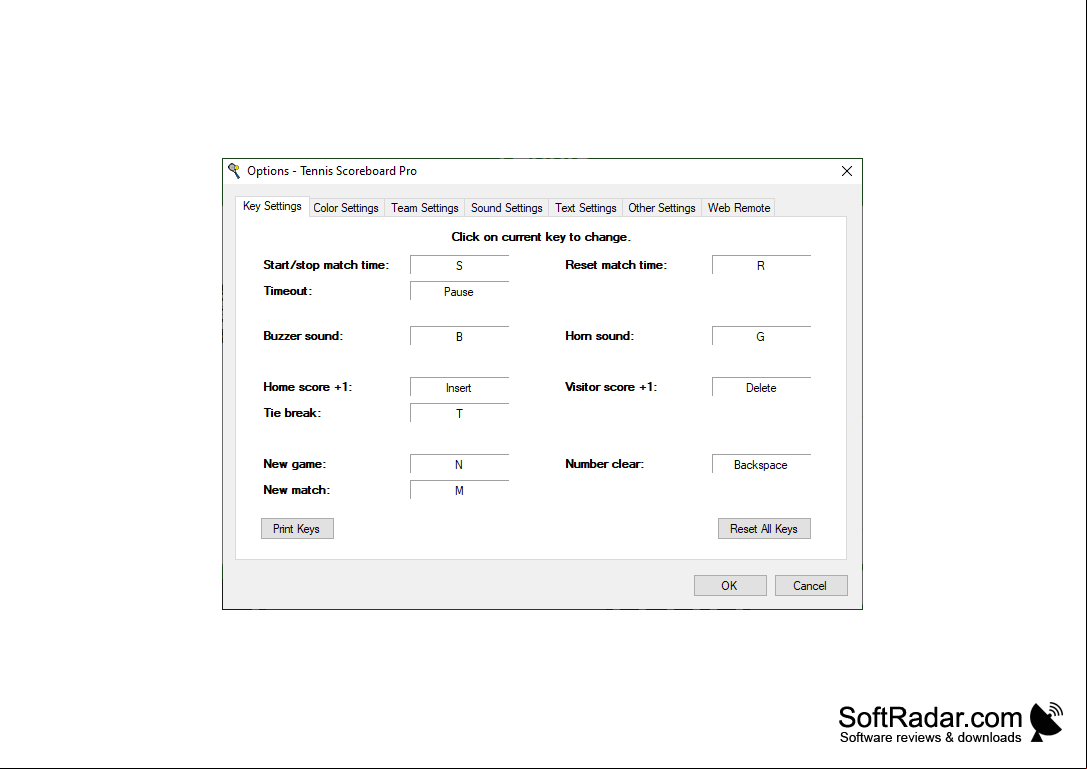Change the Tie break key field
1087x769 pixels.
459,414
